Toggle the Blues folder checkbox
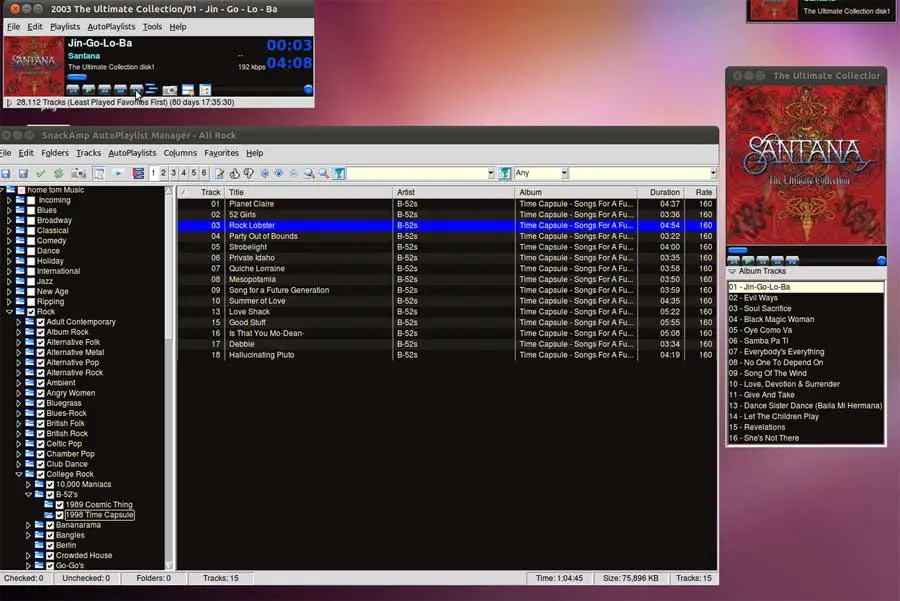 coord(31,211)
